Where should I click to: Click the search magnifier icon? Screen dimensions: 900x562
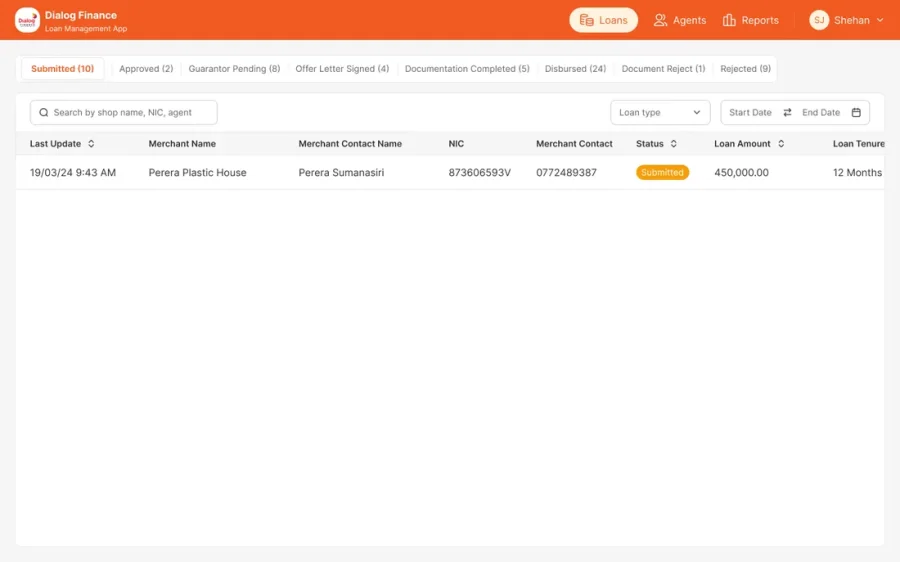[44, 113]
